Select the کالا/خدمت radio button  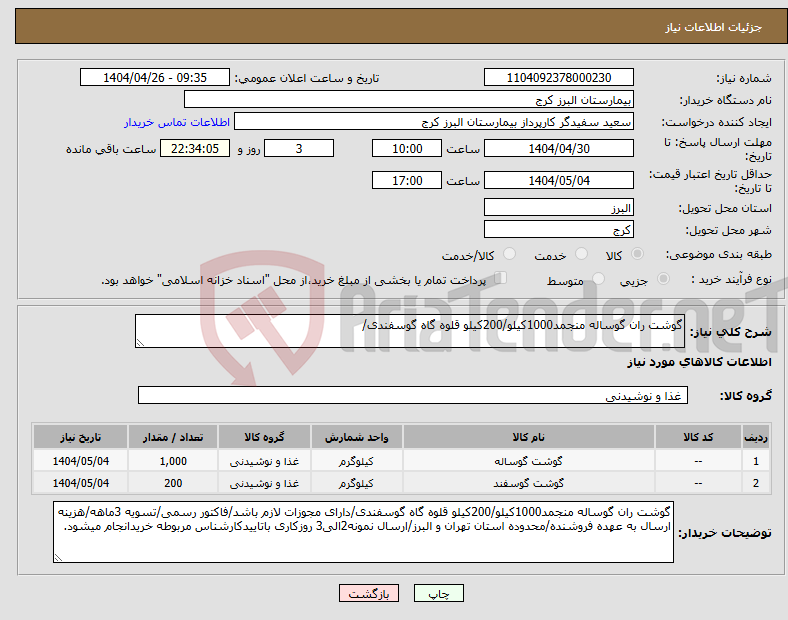pos(509,254)
